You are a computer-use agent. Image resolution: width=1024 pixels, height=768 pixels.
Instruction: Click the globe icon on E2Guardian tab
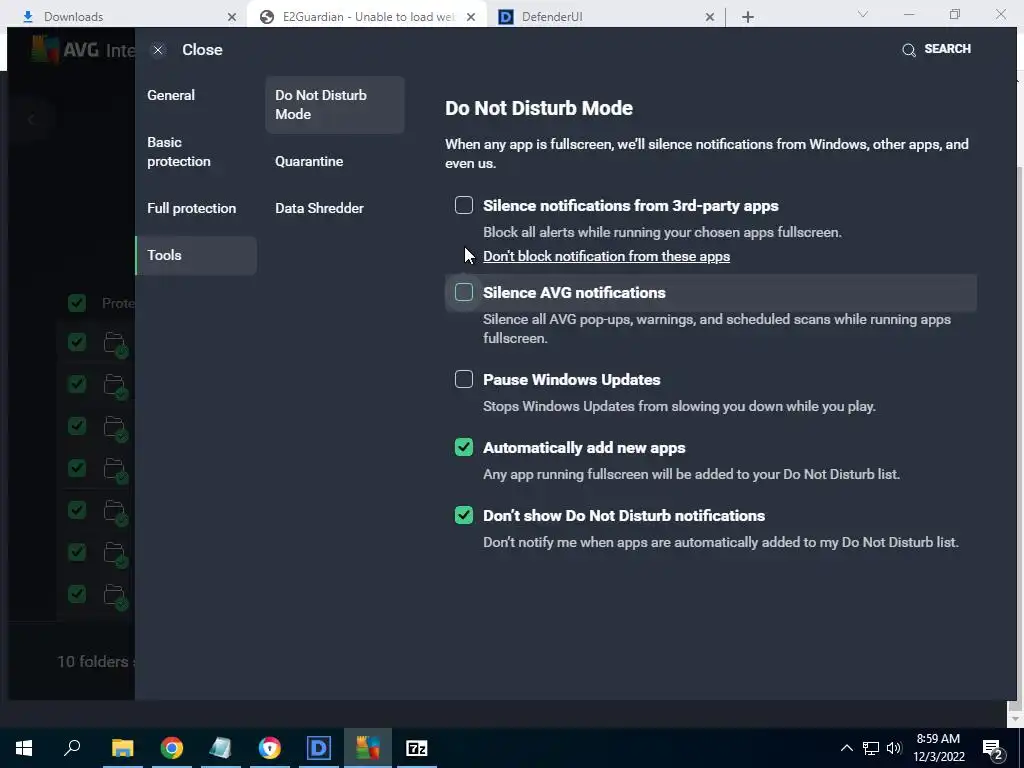click(266, 17)
